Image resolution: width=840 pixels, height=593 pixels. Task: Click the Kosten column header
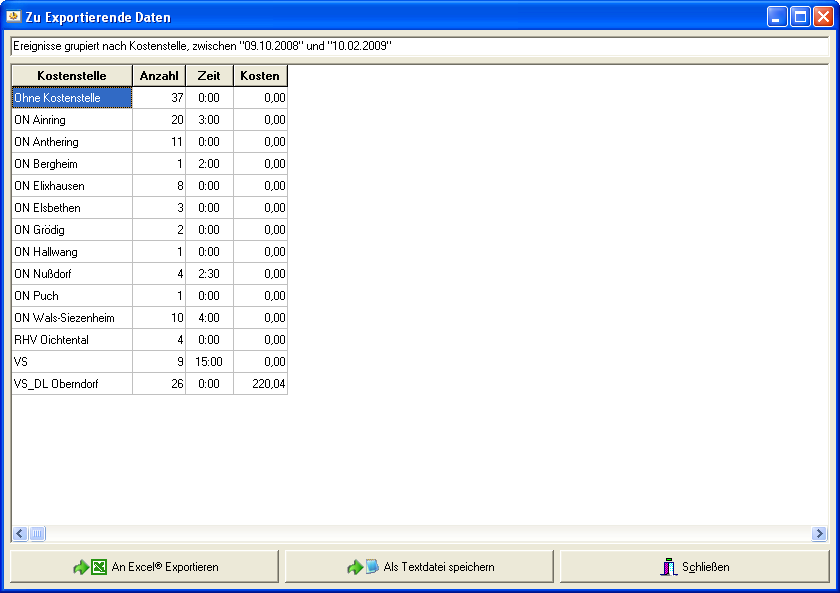pos(260,76)
